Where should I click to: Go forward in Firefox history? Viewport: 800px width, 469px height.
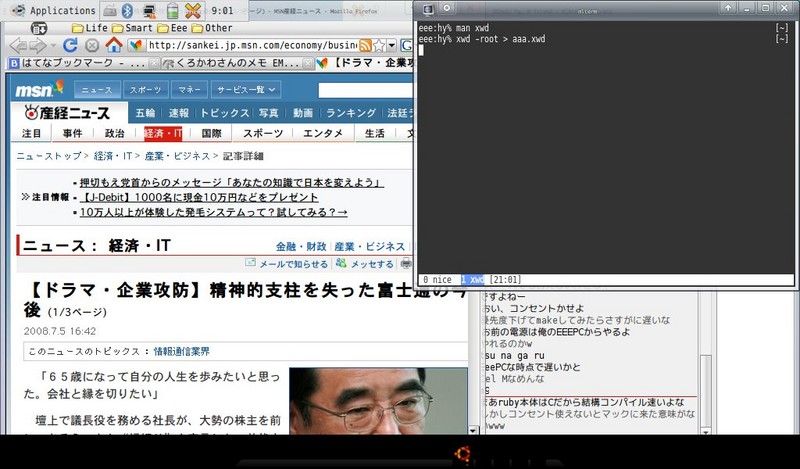pos(38,45)
